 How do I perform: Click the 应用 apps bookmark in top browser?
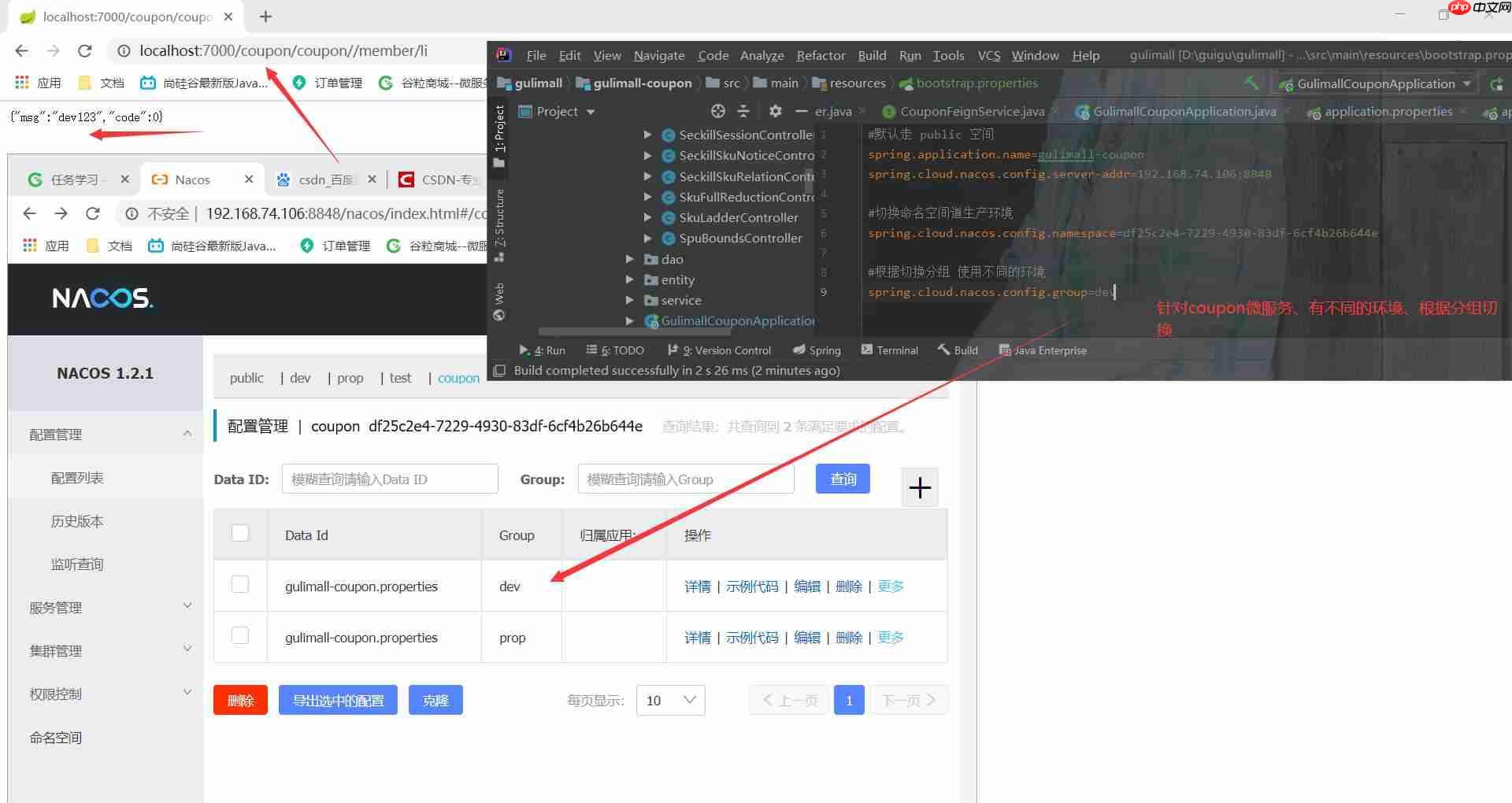point(38,83)
